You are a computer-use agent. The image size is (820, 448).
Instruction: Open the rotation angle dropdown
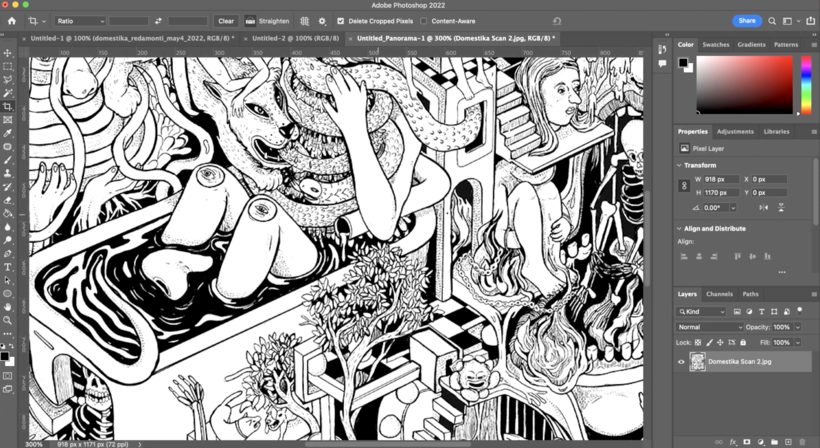pyautogui.click(x=733, y=208)
